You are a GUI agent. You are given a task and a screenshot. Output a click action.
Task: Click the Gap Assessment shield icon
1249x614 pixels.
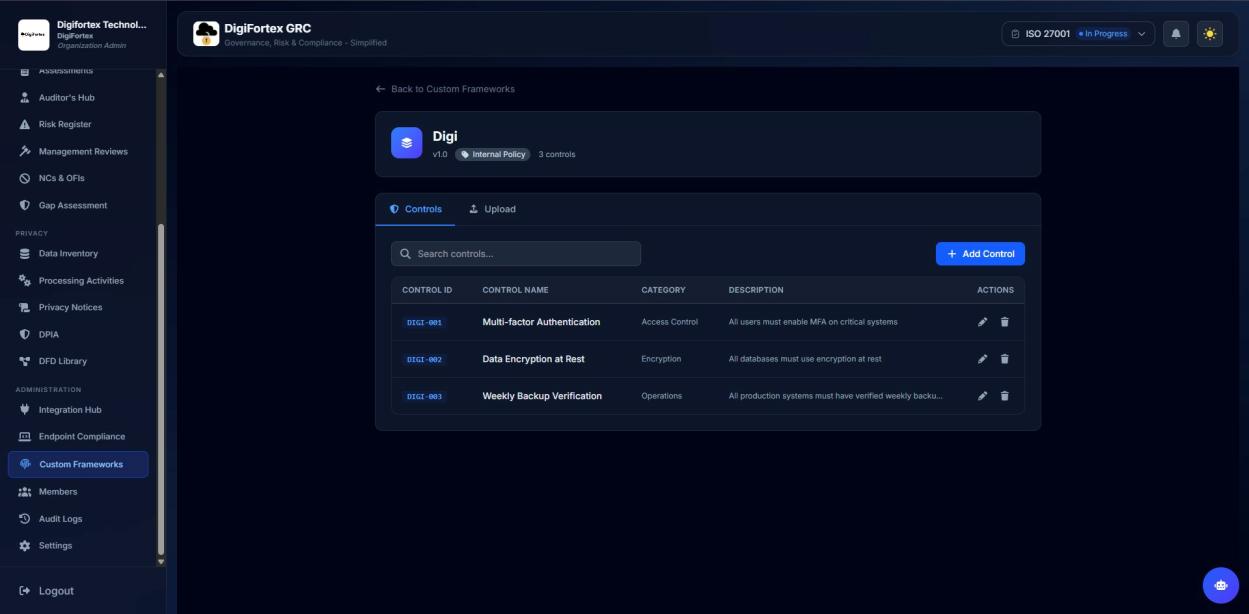pyautogui.click(x=25, y=206)
